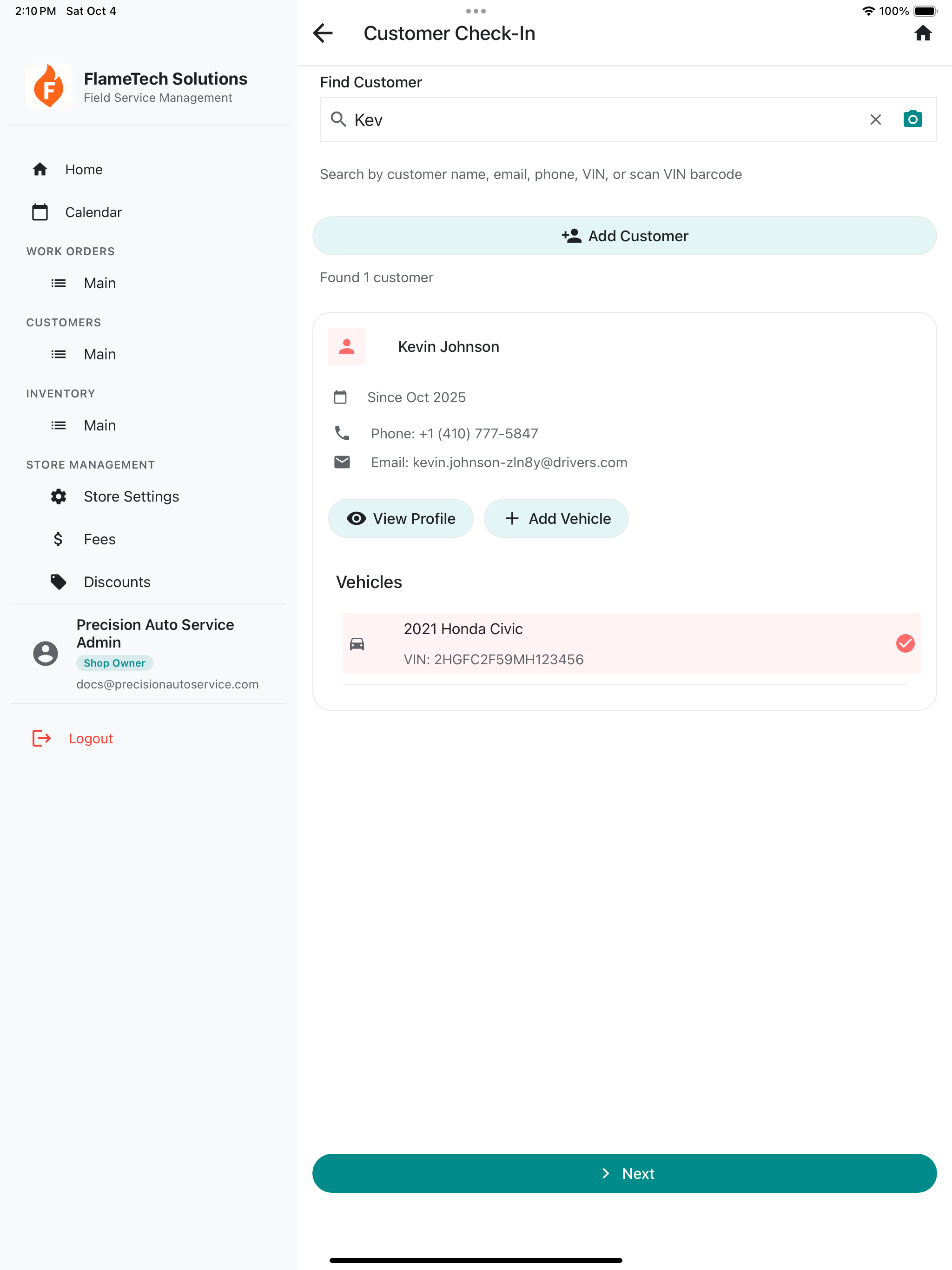Click the email envelope icon
Image resolution: width=952 pixels, height=1270 pixels.
point(342,462)
